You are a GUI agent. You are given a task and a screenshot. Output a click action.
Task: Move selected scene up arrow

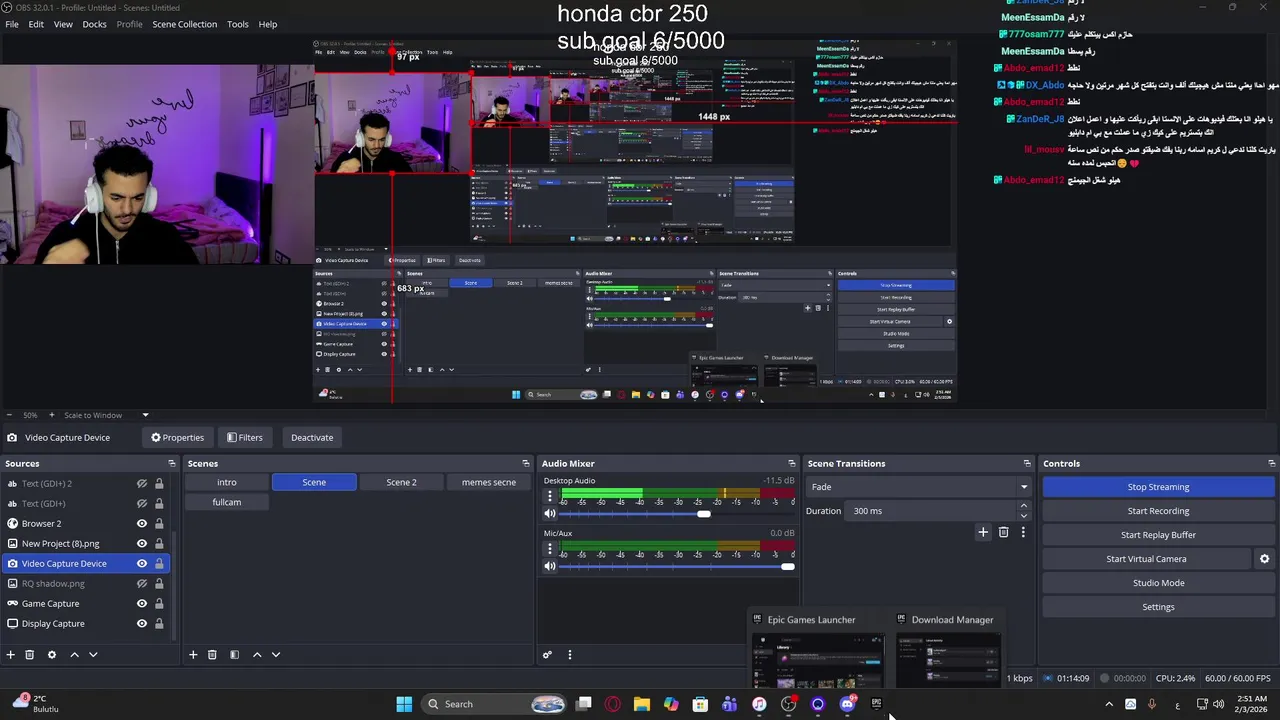(257, 655)
